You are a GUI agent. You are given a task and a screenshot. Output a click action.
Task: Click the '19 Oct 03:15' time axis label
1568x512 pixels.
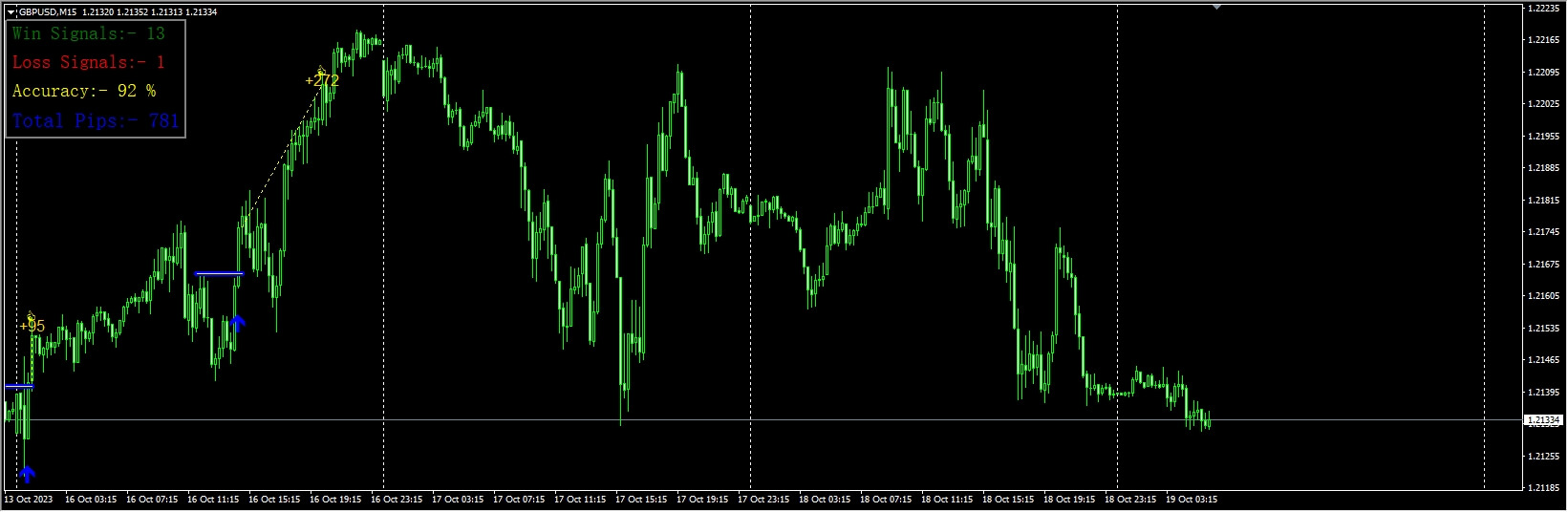[x=1192, y=500]
